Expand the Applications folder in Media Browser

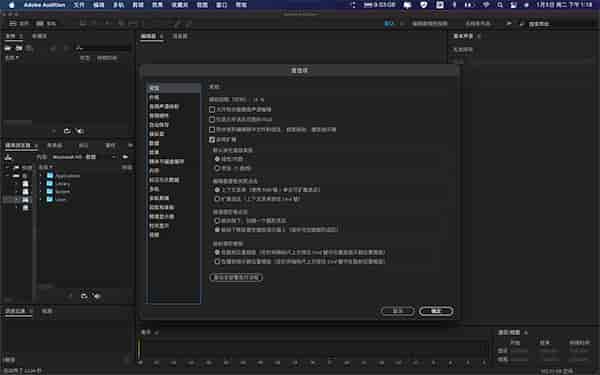[x=41, y=176]
